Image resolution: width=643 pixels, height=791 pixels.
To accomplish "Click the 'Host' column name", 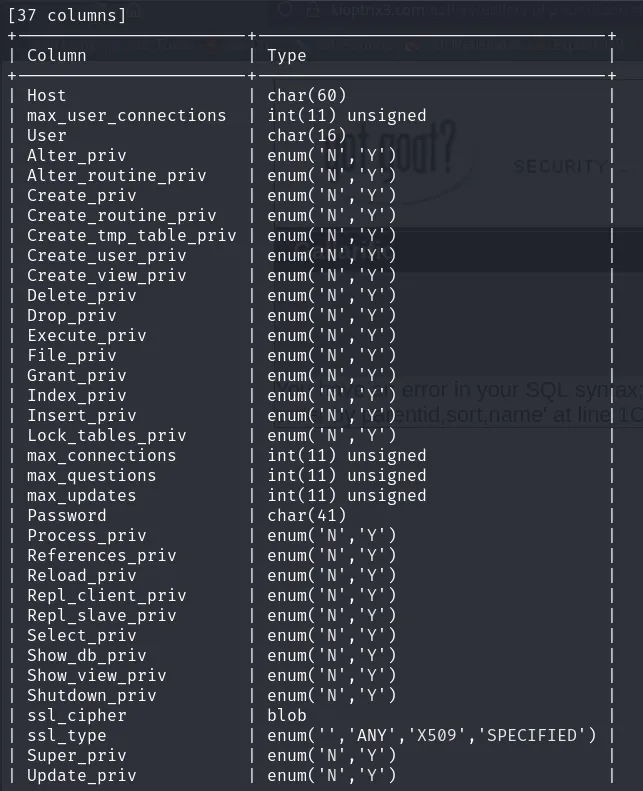I will point(46,95).
